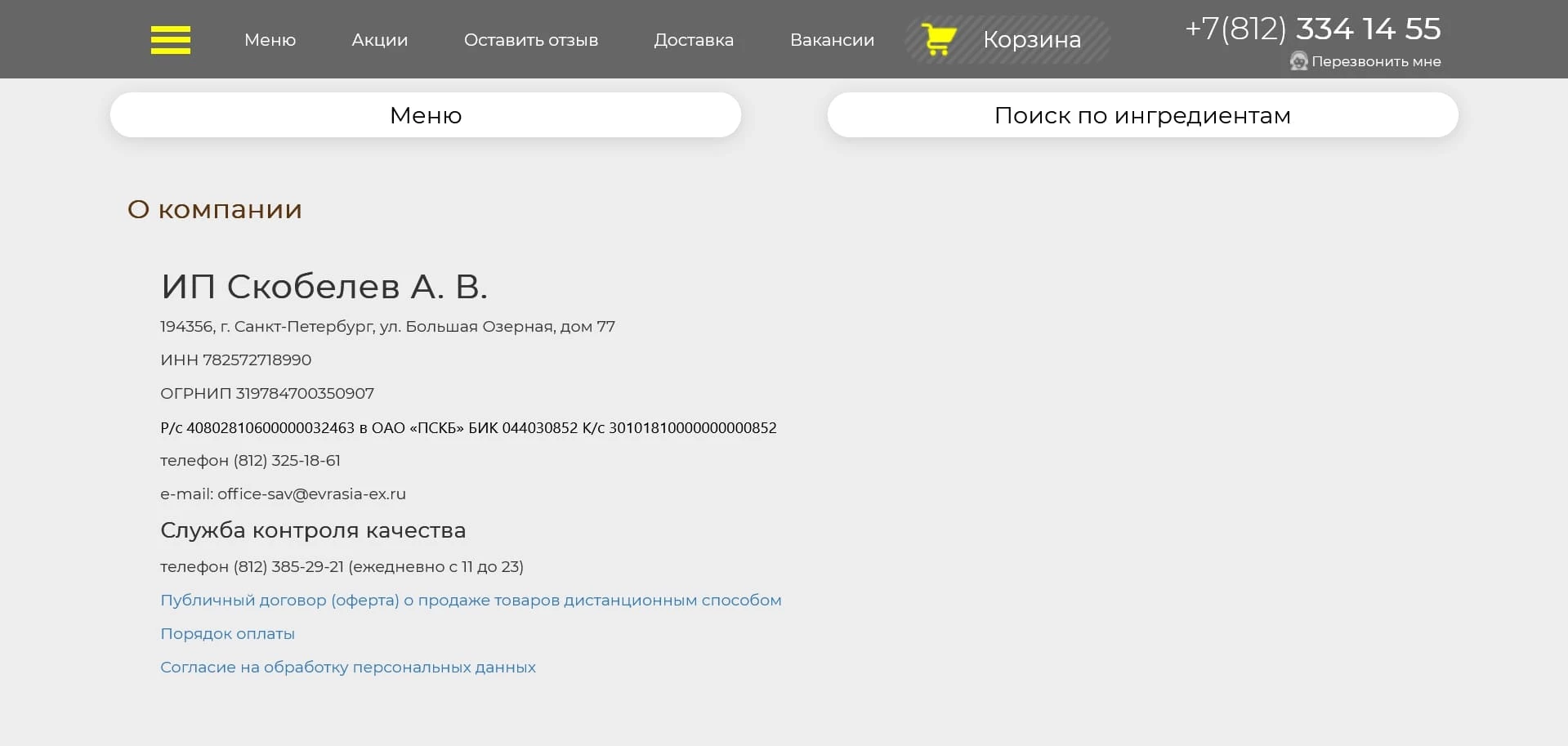
Task: Click the headset icon next to Перезвонить мне
Action: pyautogui.click(x=1298, y=60)
